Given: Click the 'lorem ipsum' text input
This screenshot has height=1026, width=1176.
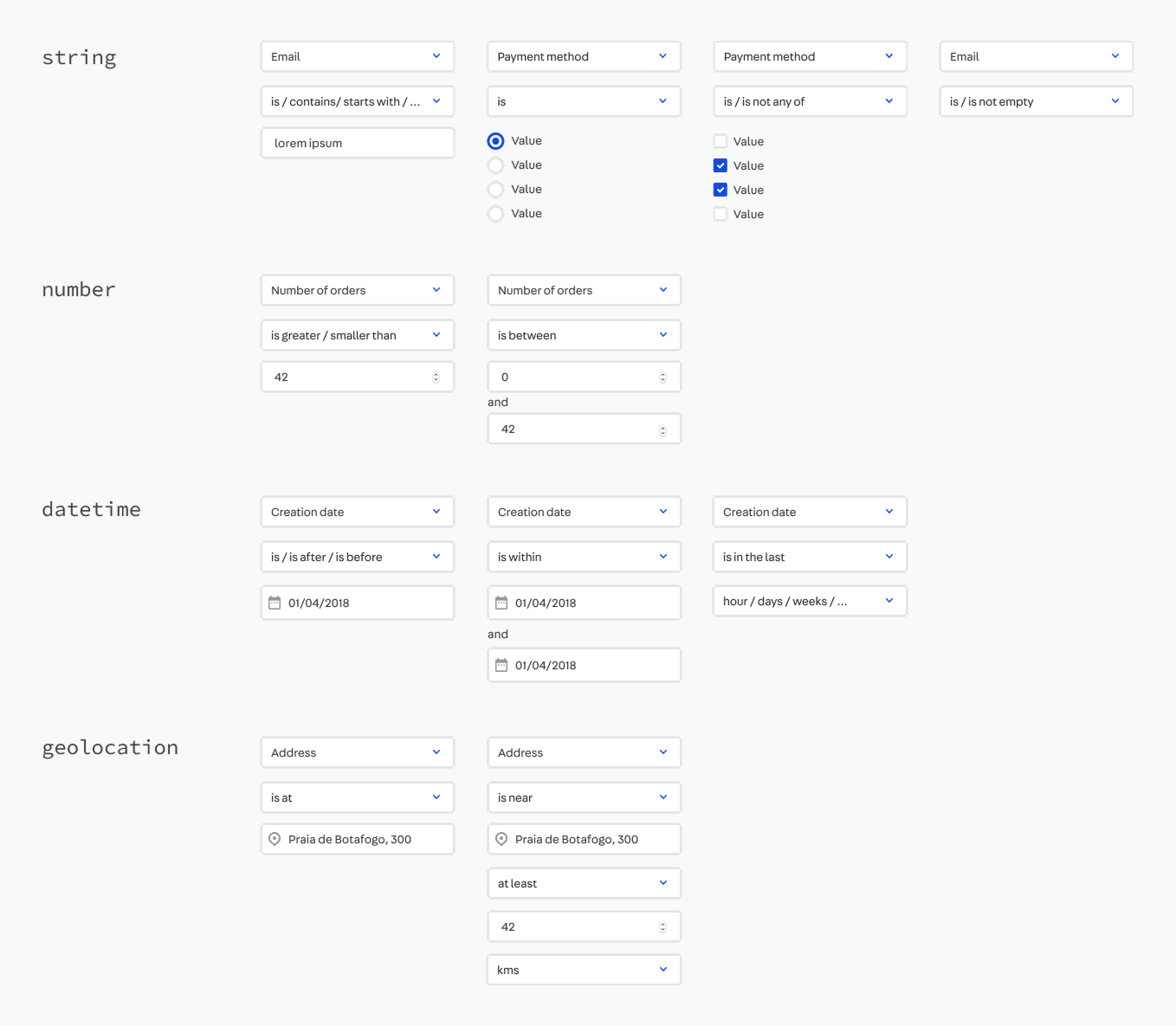Looking at the screenshot, I should 358,143.
